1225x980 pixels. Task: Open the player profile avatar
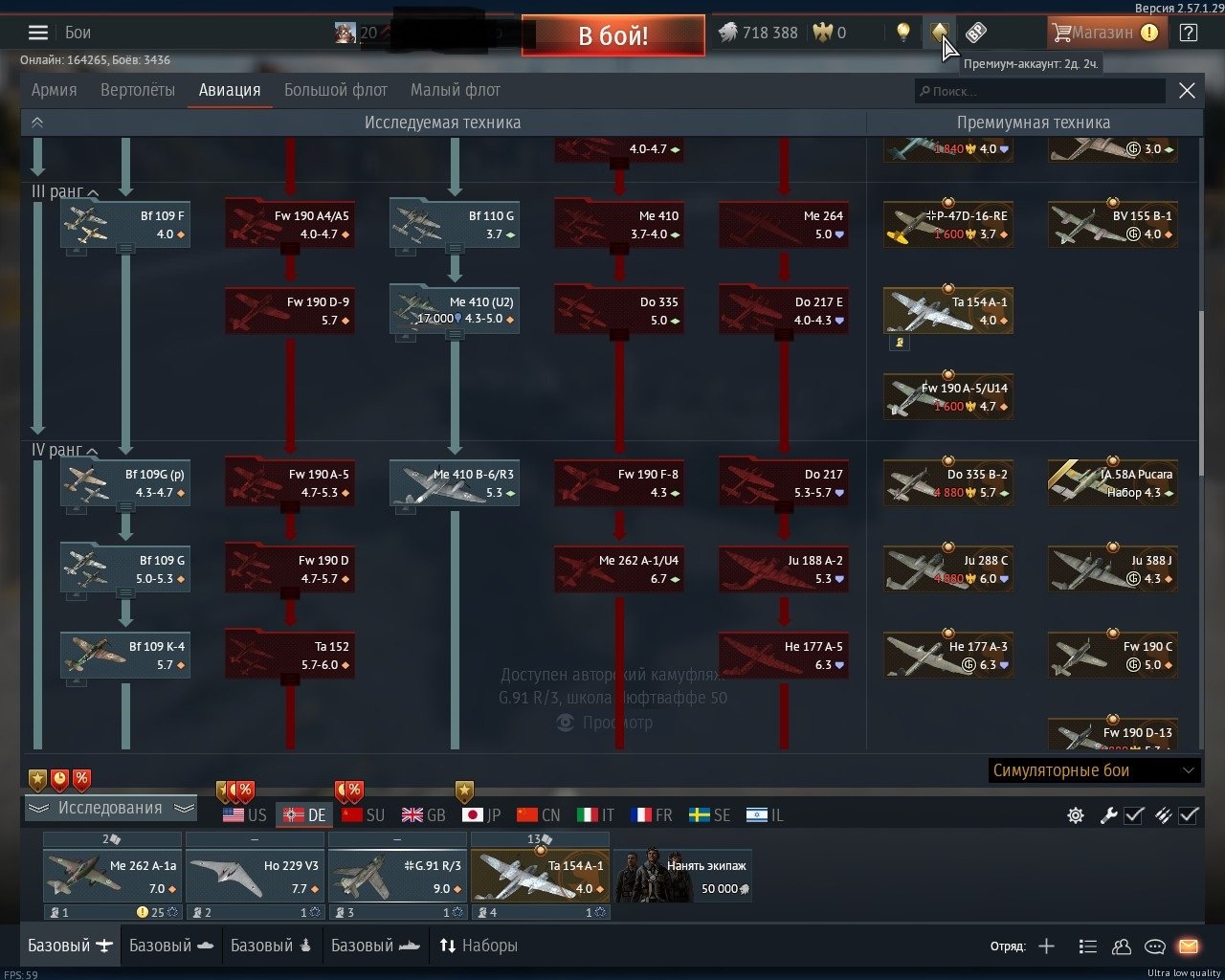pos(345,33)
